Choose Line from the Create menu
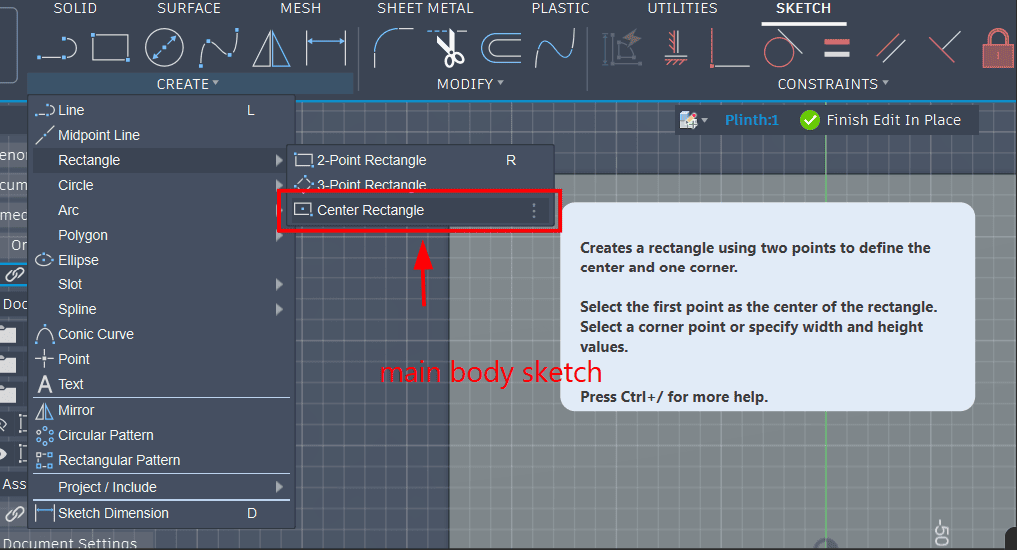1017x550 pixels. coord(162,110)
